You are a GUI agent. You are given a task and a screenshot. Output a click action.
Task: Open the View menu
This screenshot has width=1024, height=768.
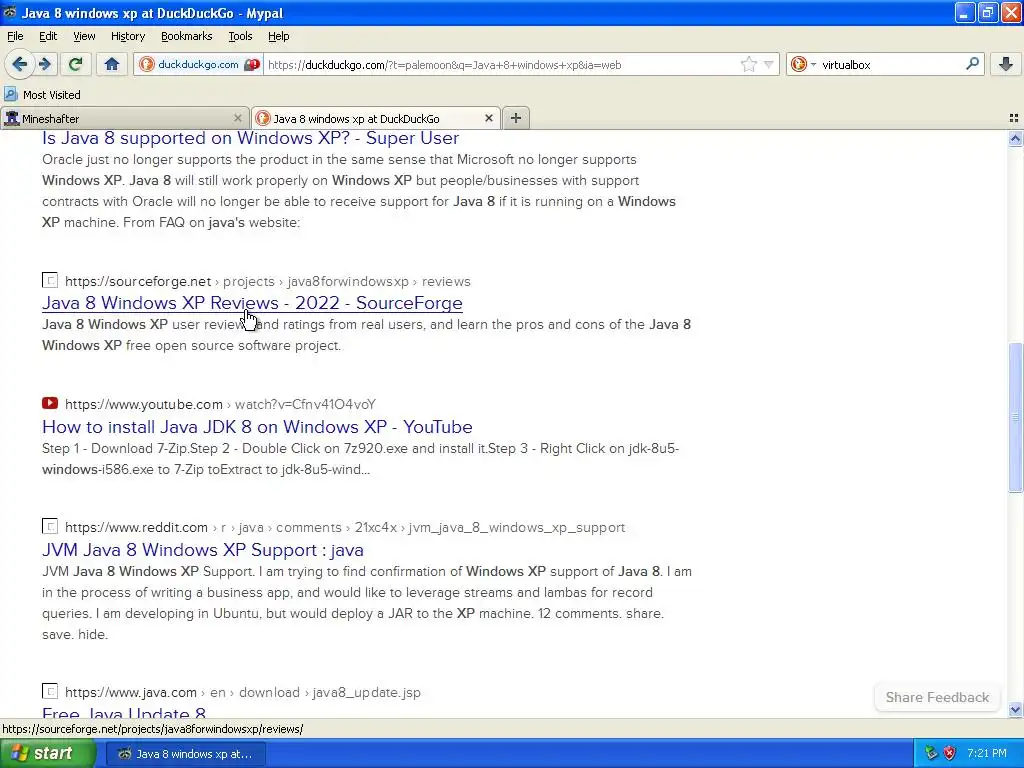[x=84, y=36]
